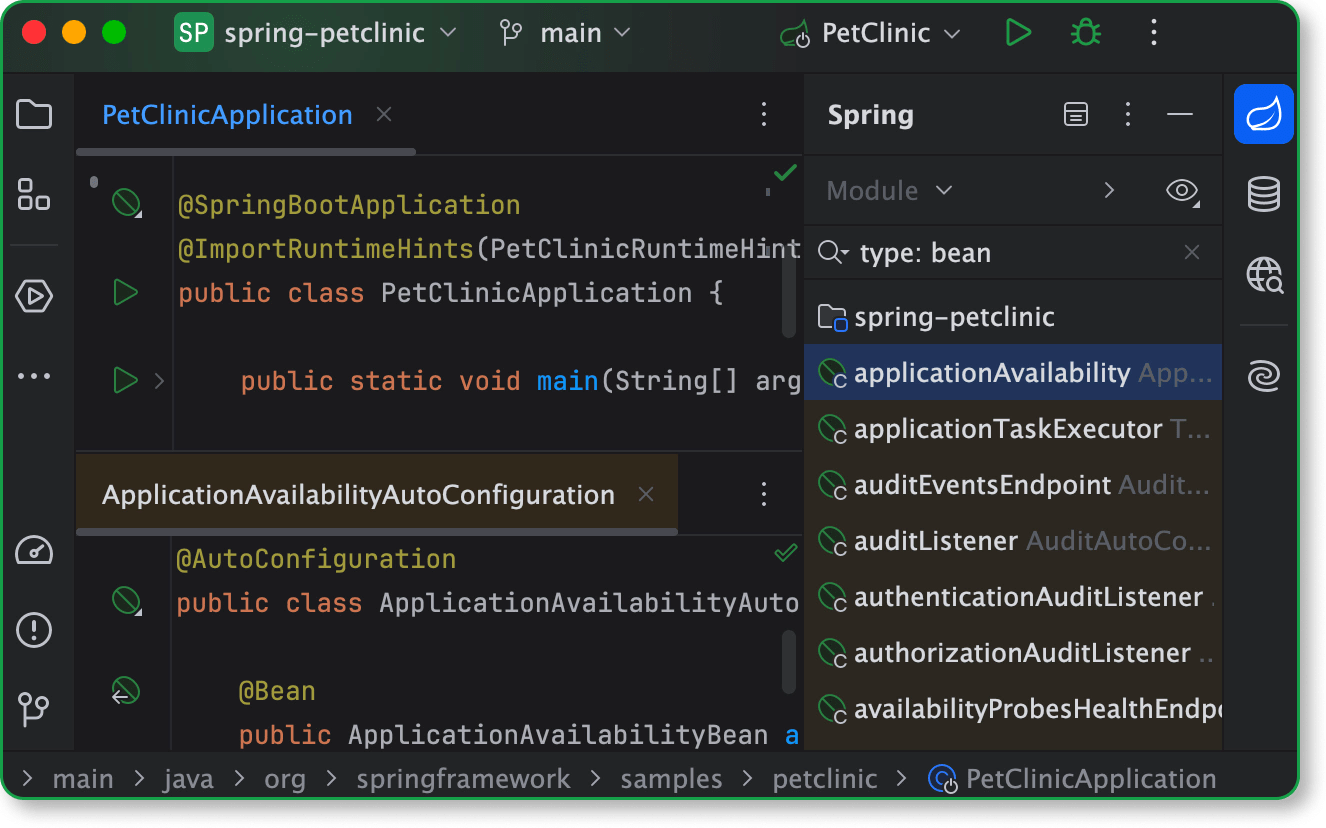This screenshot has width=1326, height=828.
Task: Open the Project tool window folder icon
Action: [34, 115]
